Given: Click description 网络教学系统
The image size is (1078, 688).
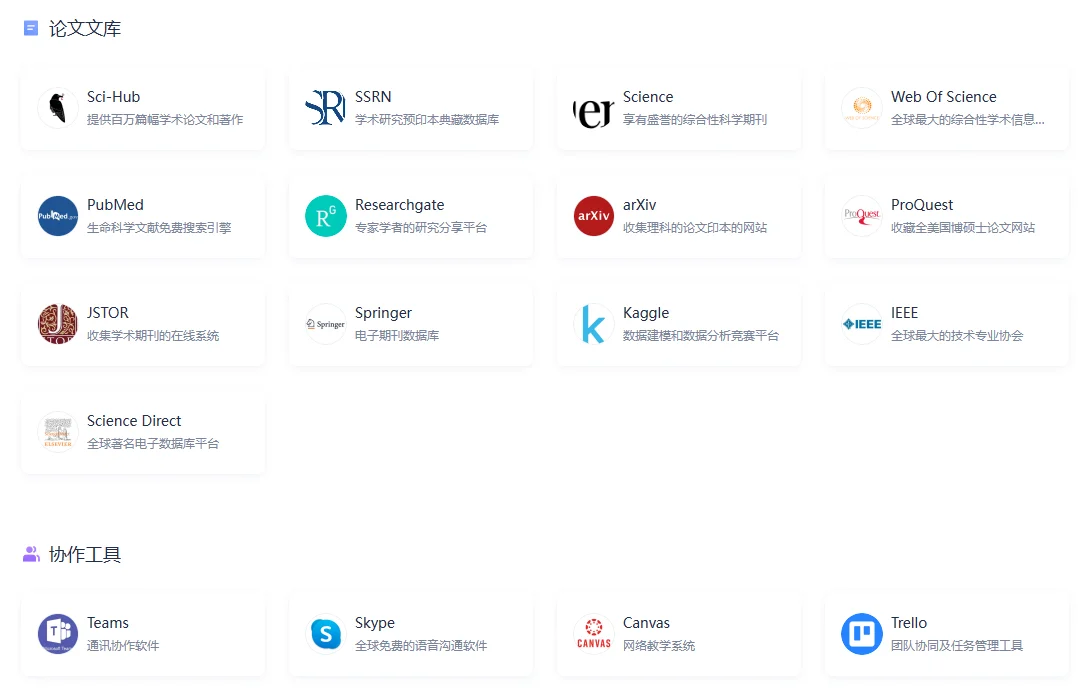Looking at the screenshot, I should click(659, 645).
